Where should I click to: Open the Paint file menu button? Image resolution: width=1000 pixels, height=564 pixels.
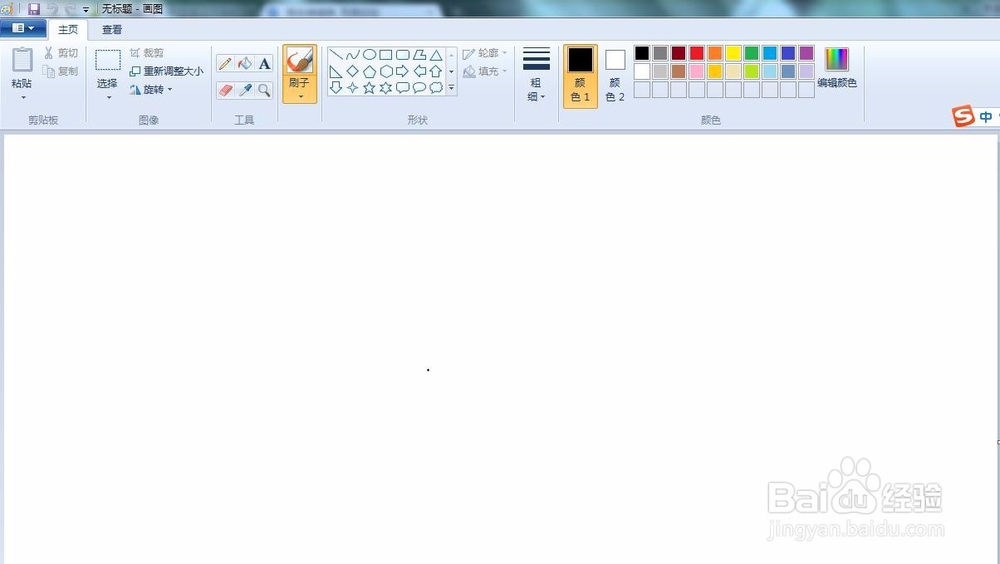point(23,28)
